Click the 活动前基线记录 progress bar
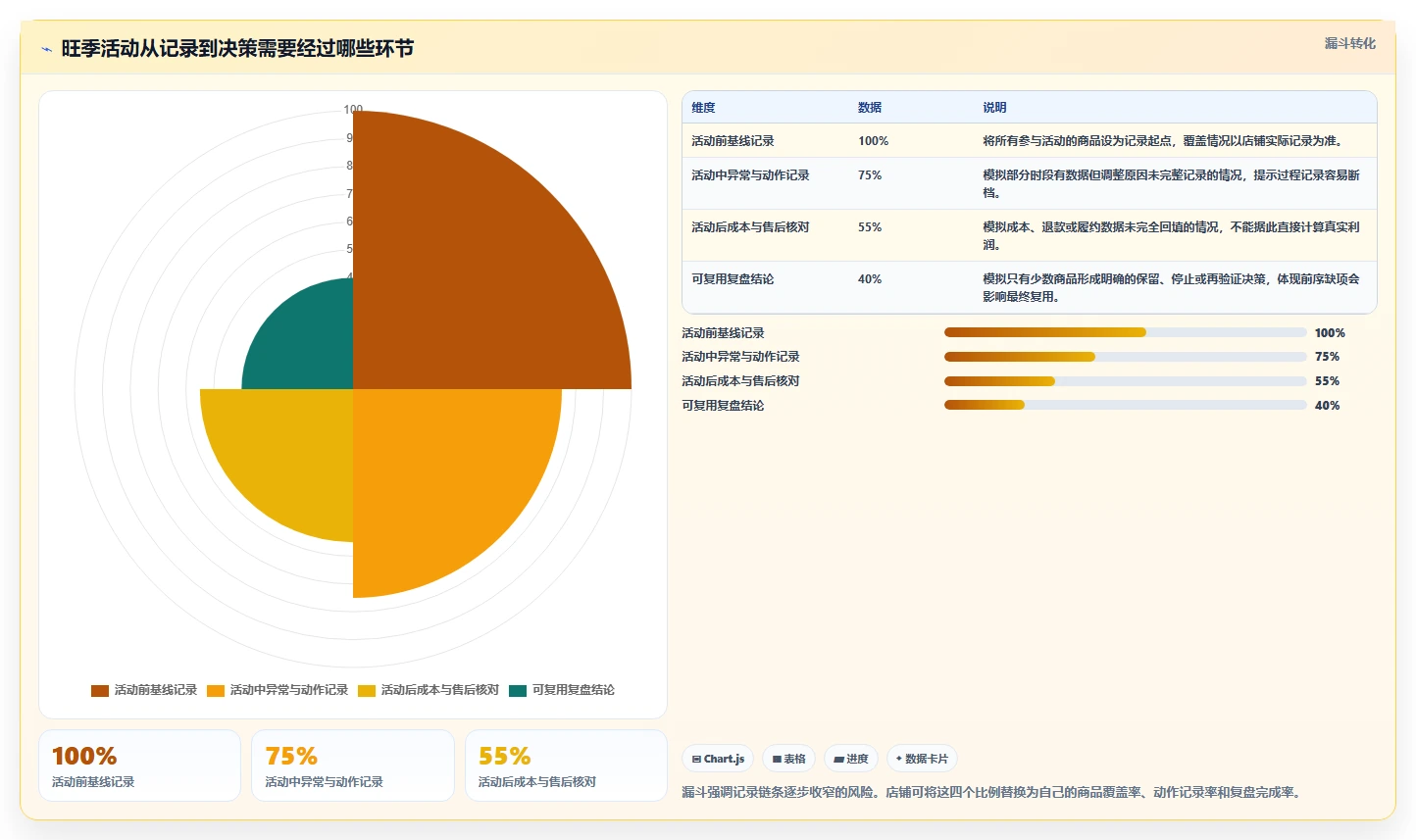The height and width of the screenshot is (840, 1416). point(1125,332)
